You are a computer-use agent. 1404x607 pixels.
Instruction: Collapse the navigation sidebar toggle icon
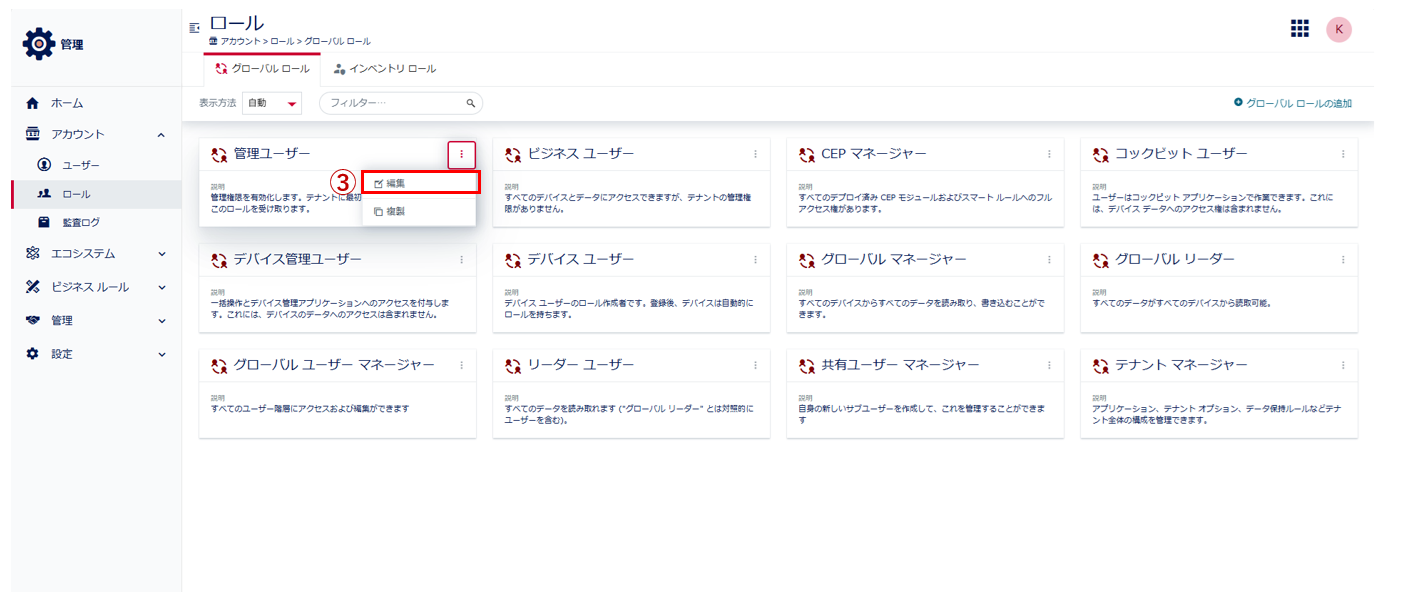(x=194, y=28)
